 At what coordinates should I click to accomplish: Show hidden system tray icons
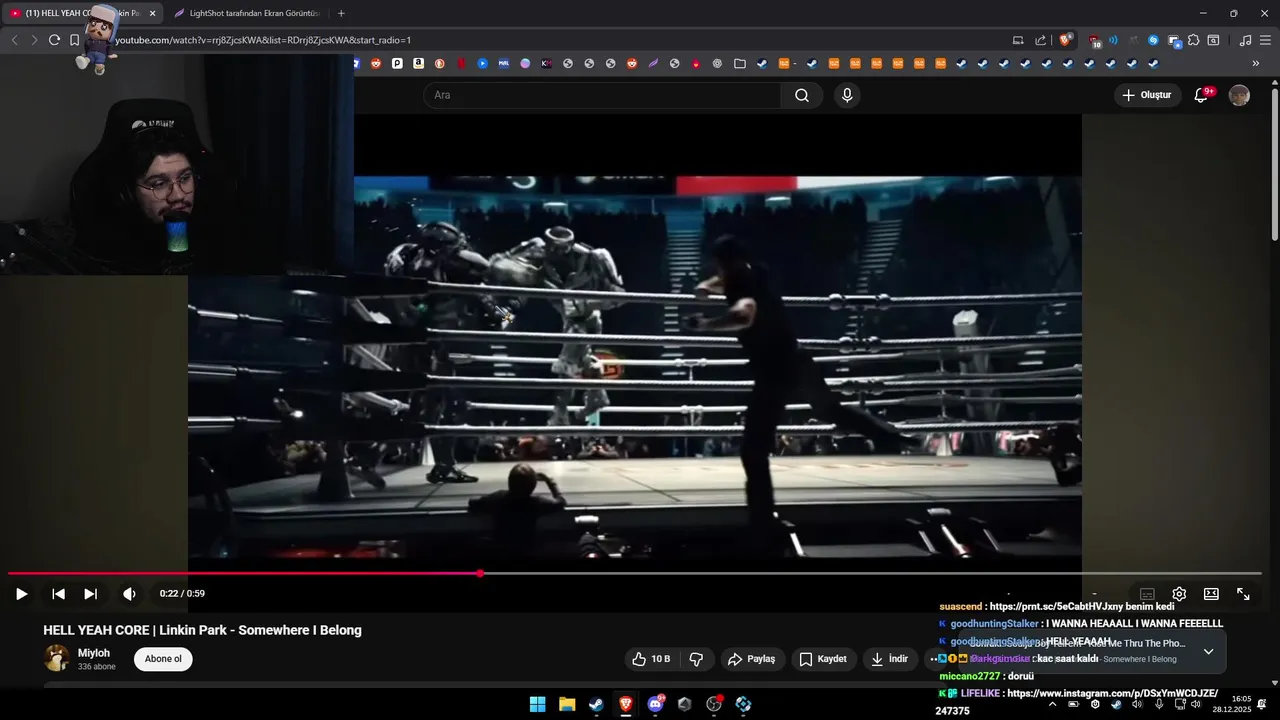tap(1052, 704)
